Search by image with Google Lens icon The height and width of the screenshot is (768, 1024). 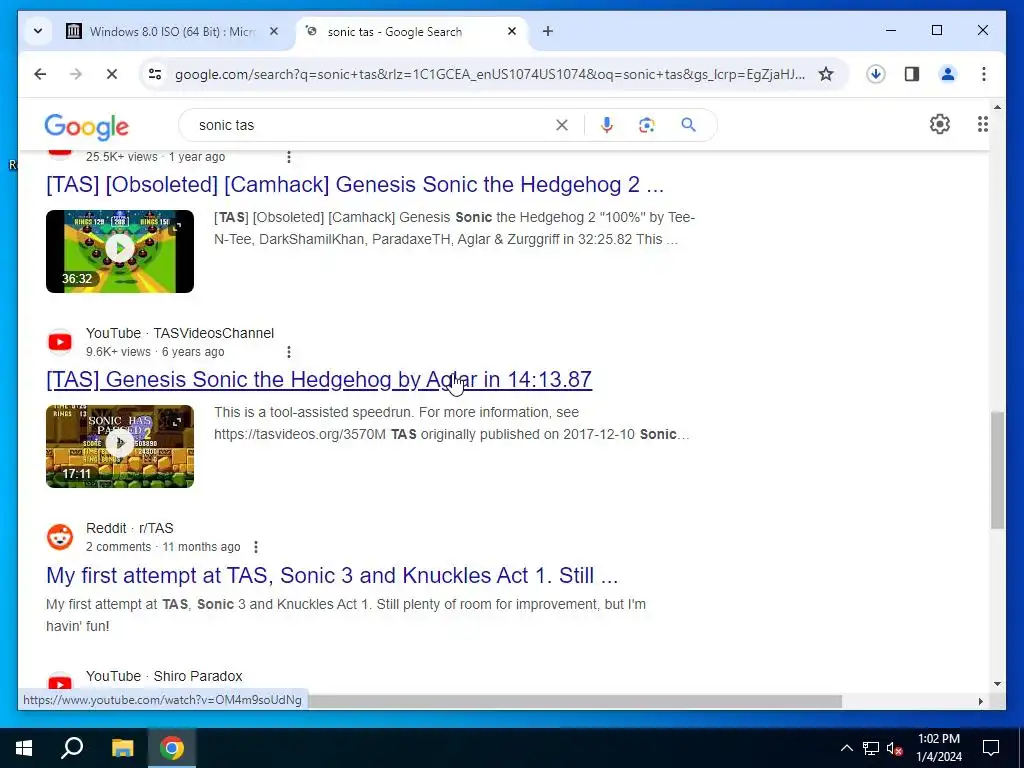point(647,125)
